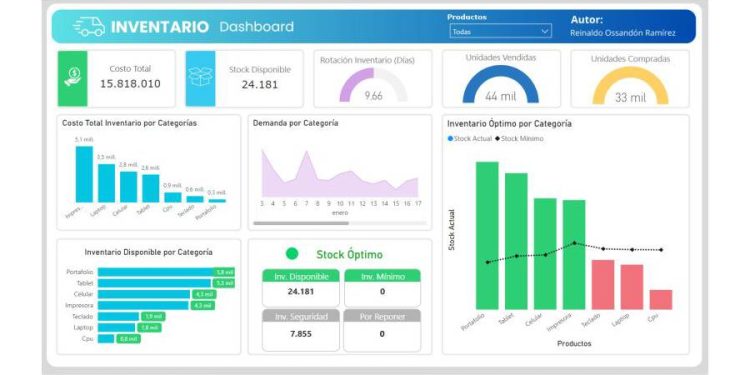This screenshot has height=375, width=750.
Task: Click the Inventario Óptimo por Categoría title
Action: 509,123
